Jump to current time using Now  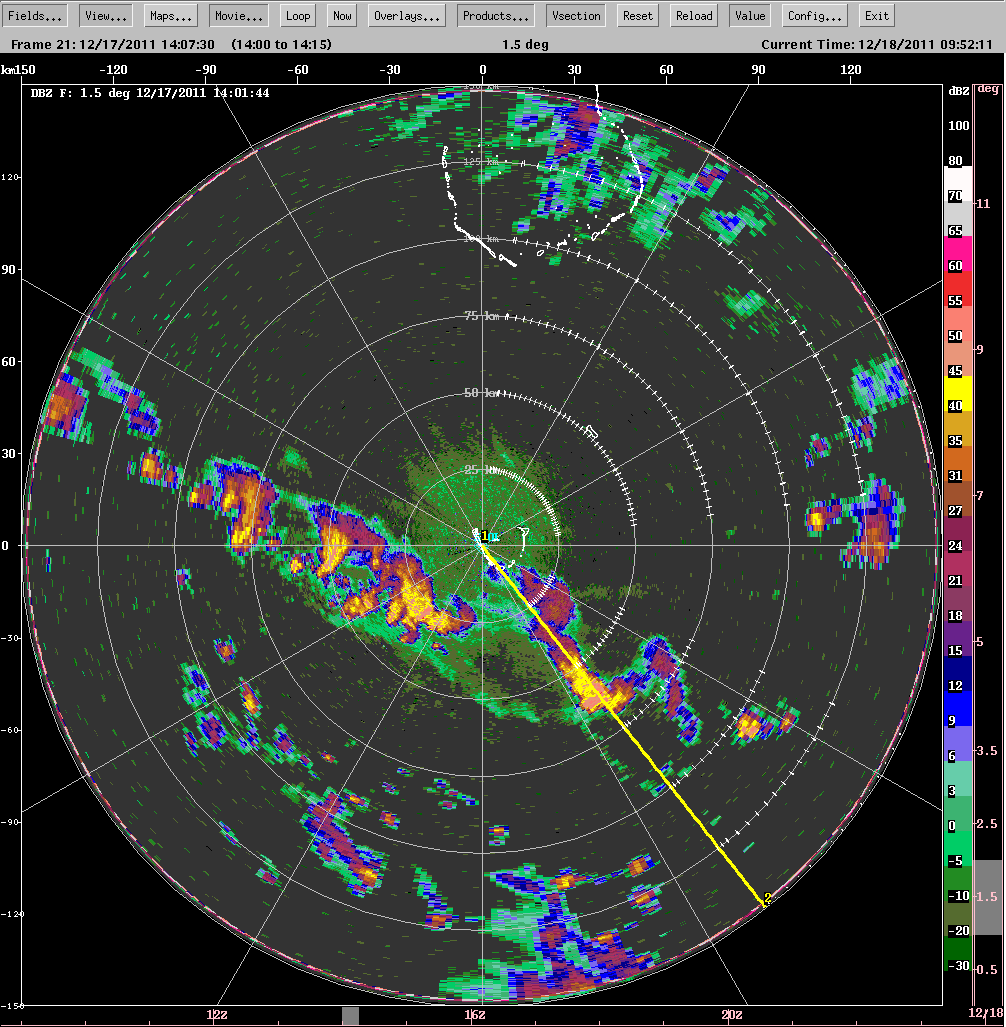[x=341, y=15]
